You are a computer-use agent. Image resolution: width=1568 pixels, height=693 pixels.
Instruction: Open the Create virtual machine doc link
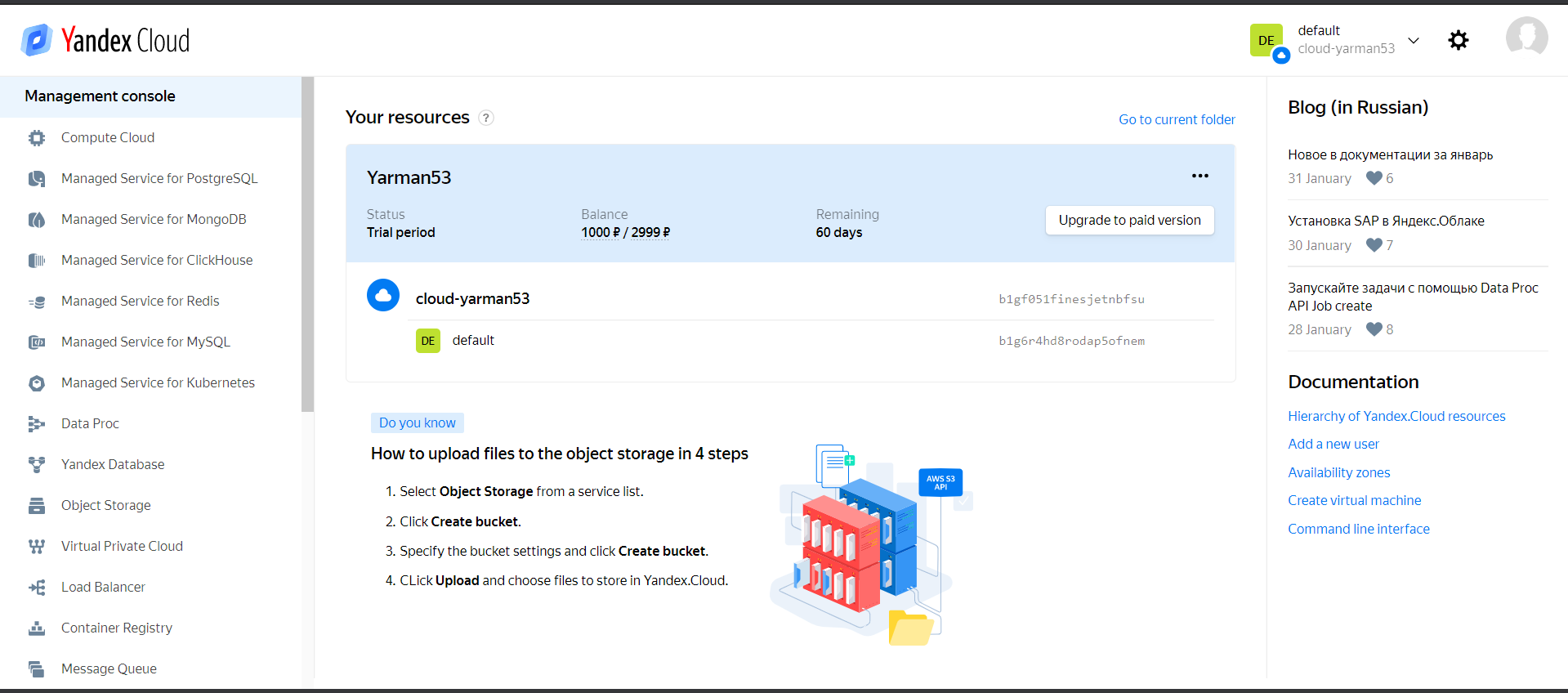tap(1354, 500)
